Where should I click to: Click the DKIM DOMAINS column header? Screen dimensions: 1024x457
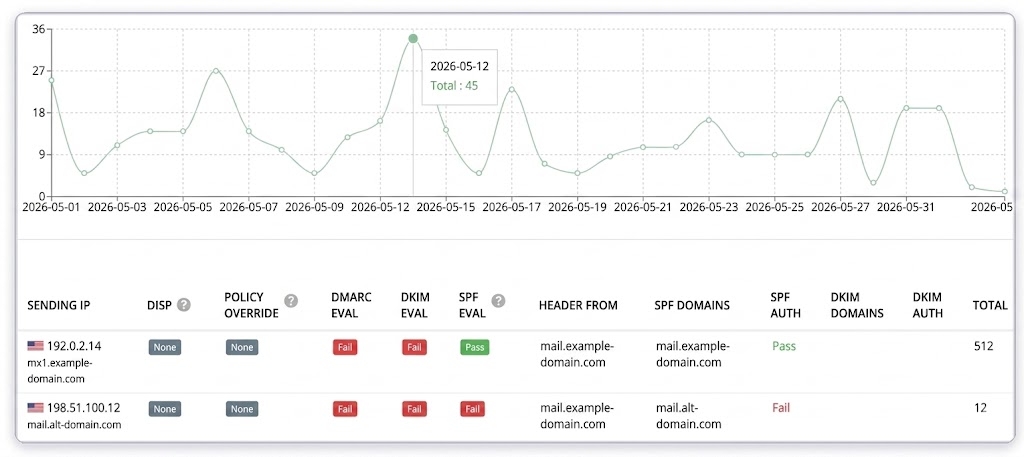857,305
